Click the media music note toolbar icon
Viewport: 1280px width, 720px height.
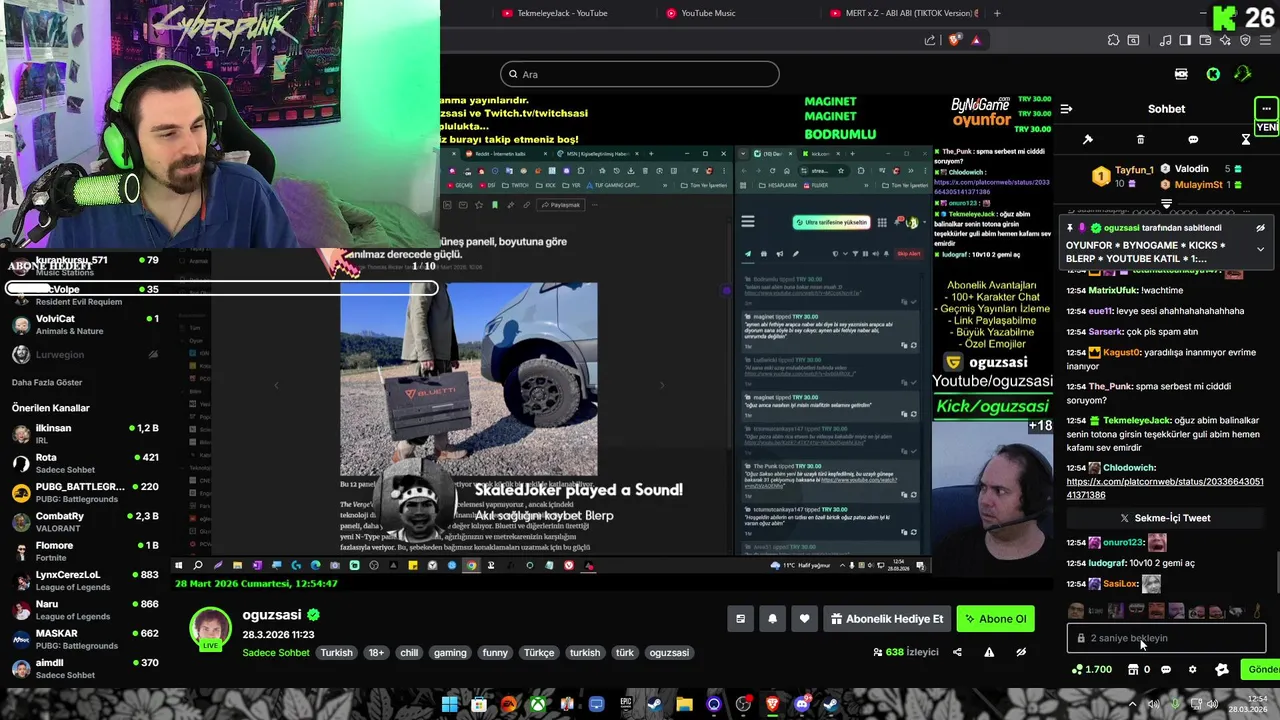click(x=1165, y=40)
